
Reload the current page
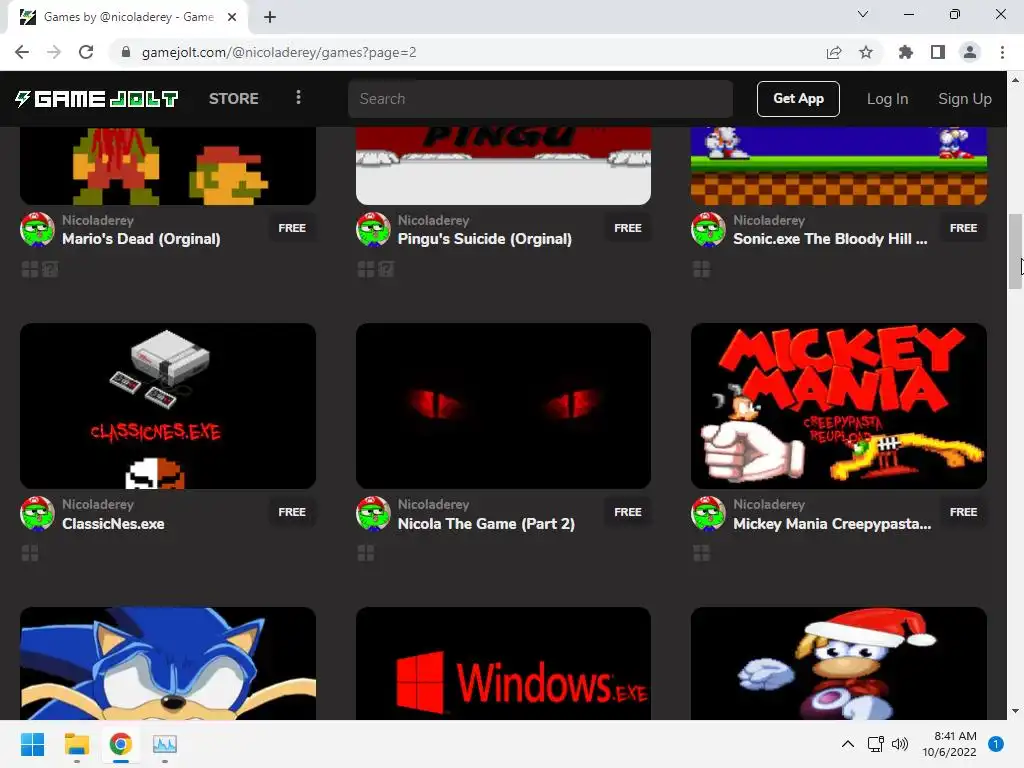[86, 52]
